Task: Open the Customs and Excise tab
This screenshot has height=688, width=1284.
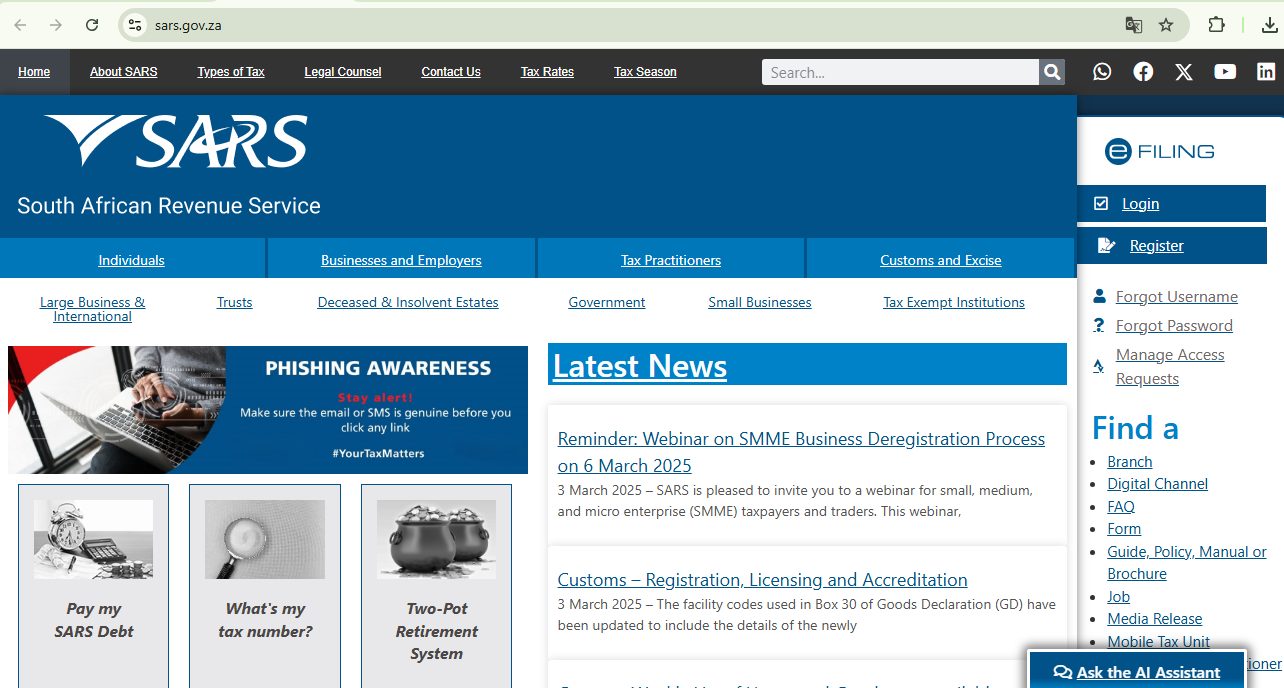Action: click(941, 260)
